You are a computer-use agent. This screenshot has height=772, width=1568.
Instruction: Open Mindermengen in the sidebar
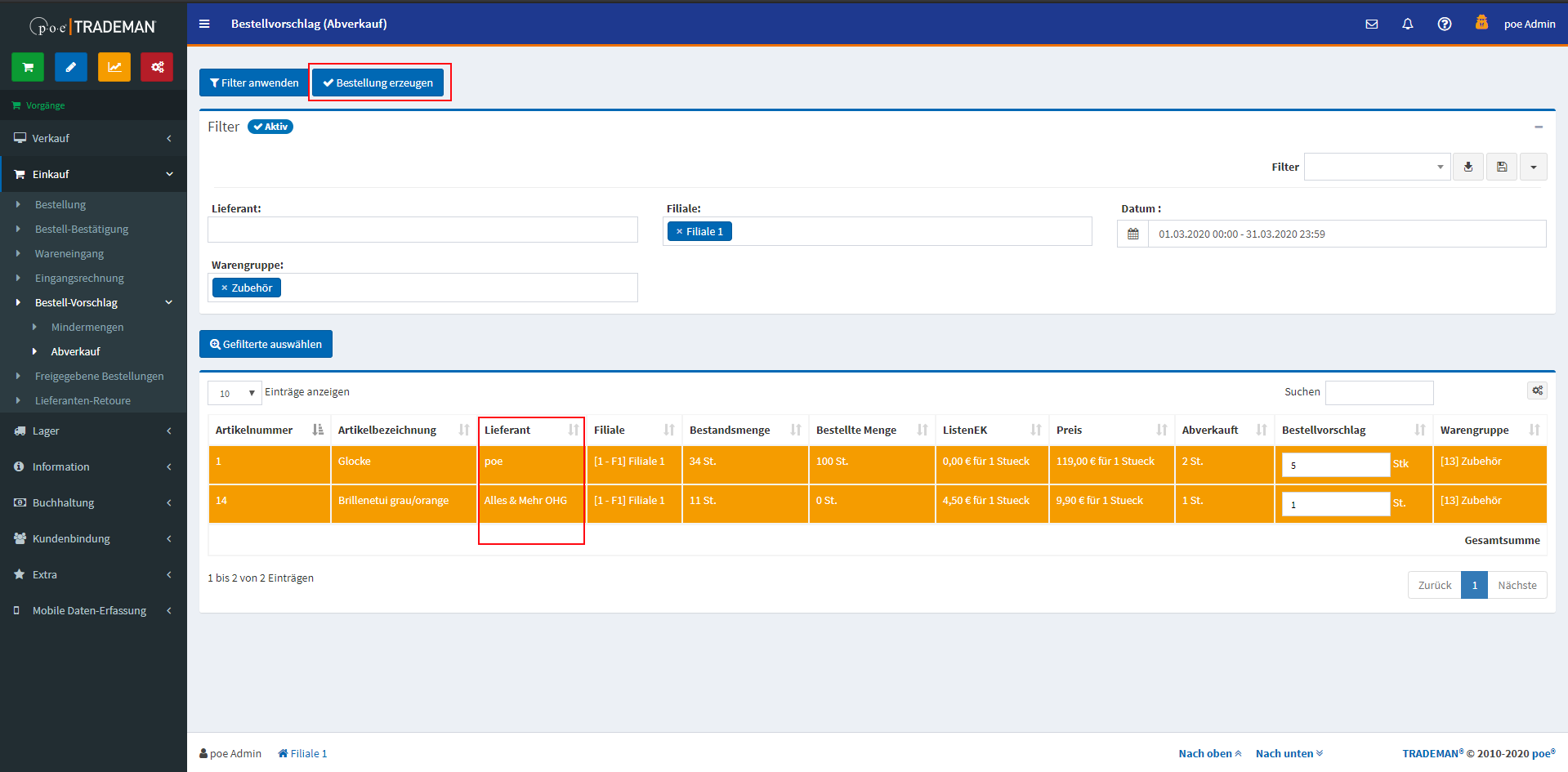[87, 327]
